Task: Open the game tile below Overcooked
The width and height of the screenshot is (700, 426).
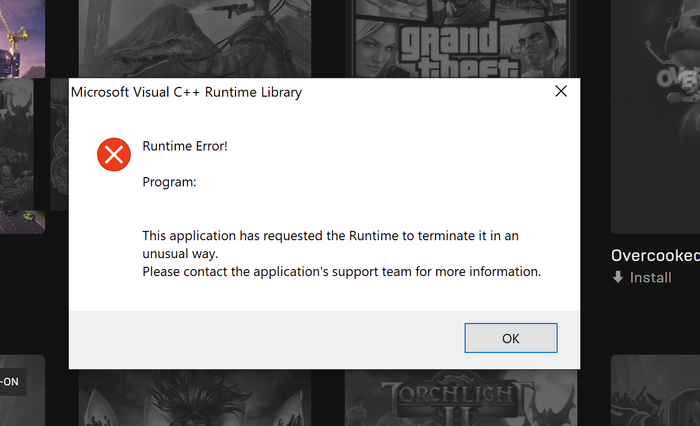Action: click(655, 391)
